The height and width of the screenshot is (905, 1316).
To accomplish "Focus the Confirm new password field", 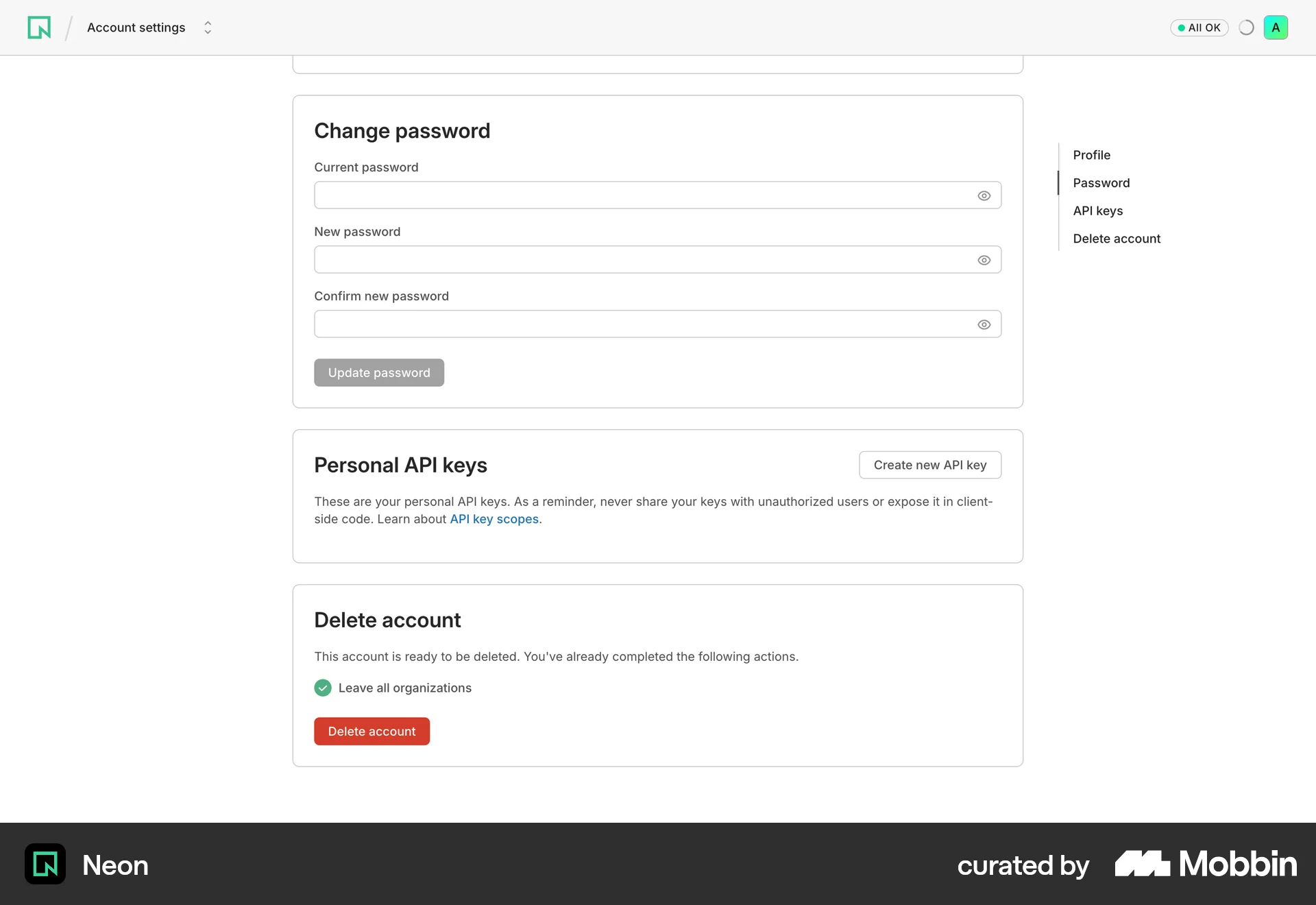I will (x=657, y=324).
